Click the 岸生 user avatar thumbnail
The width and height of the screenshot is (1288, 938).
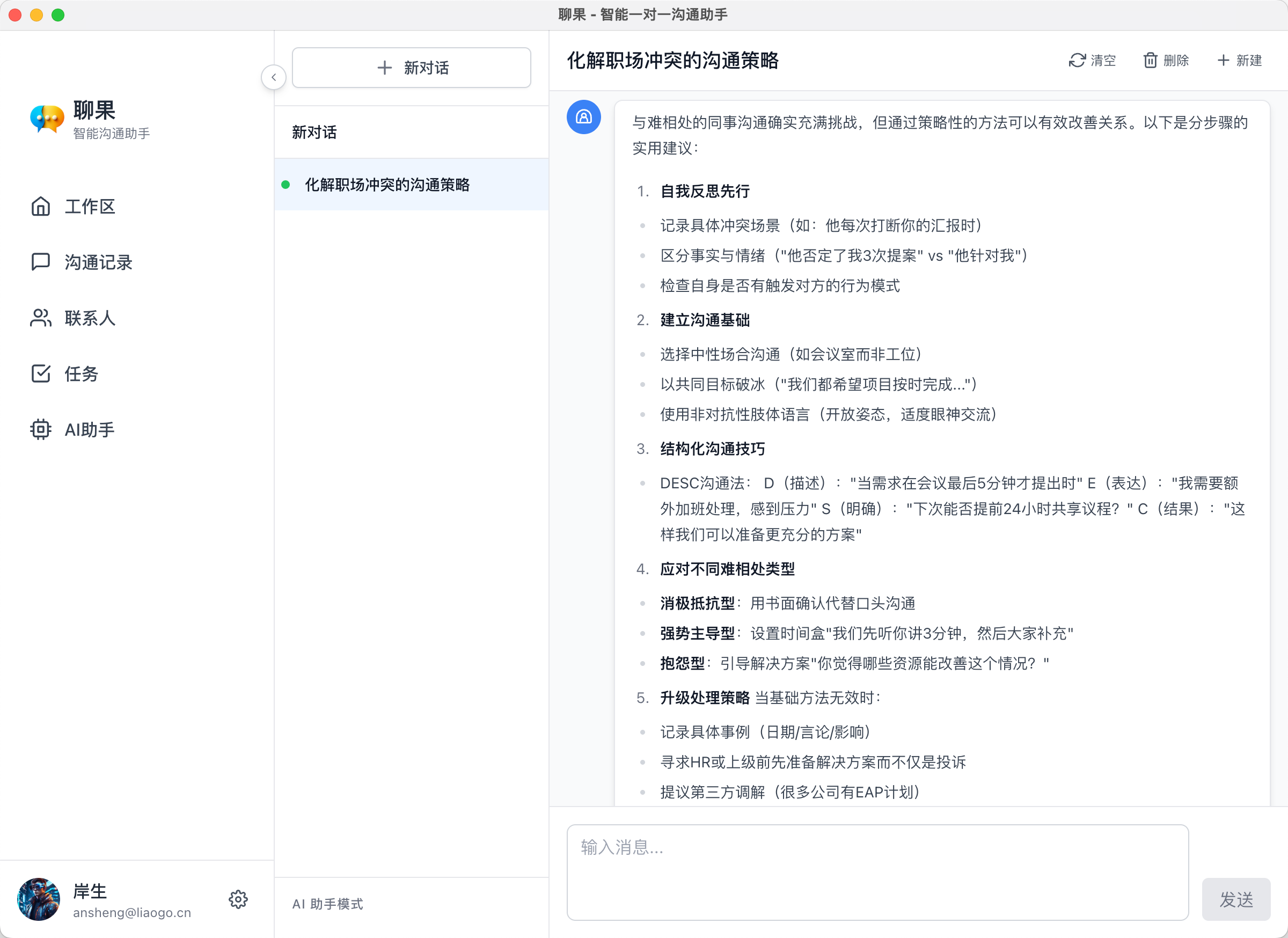coord(38,899)
